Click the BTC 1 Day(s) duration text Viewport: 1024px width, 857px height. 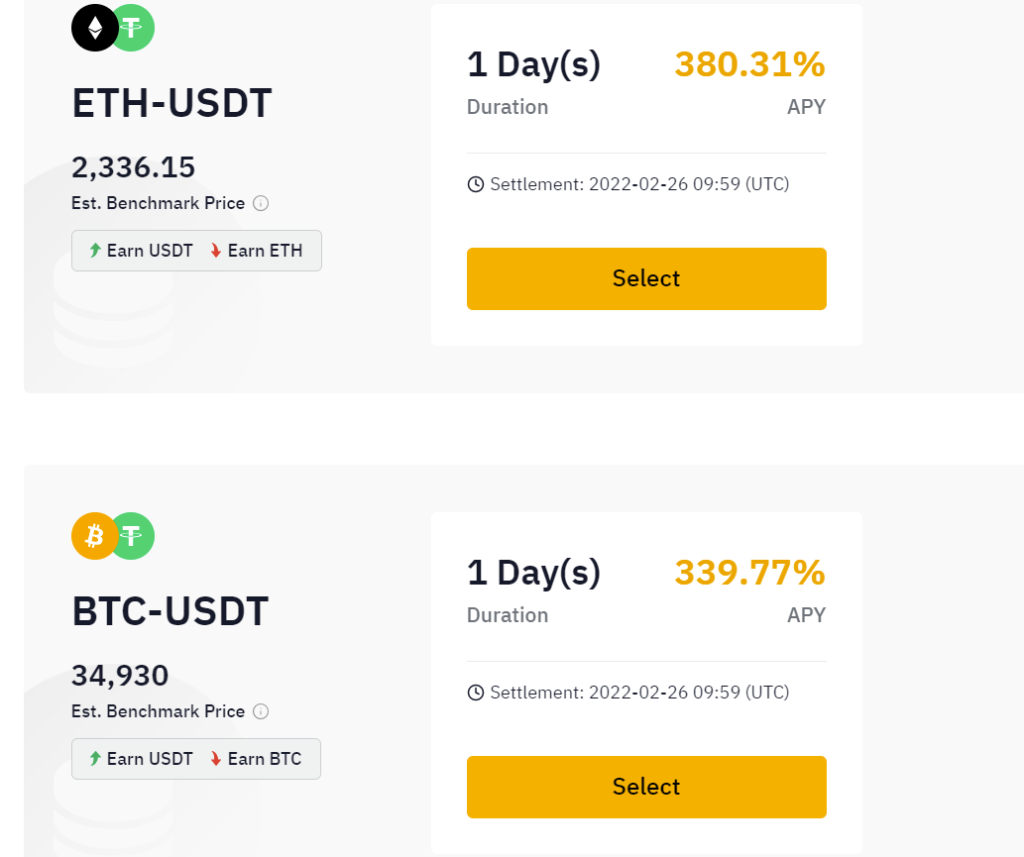[534, 572]
